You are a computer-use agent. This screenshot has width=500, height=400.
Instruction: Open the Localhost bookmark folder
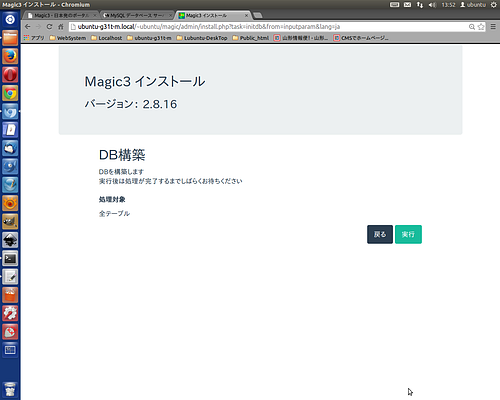106,38
